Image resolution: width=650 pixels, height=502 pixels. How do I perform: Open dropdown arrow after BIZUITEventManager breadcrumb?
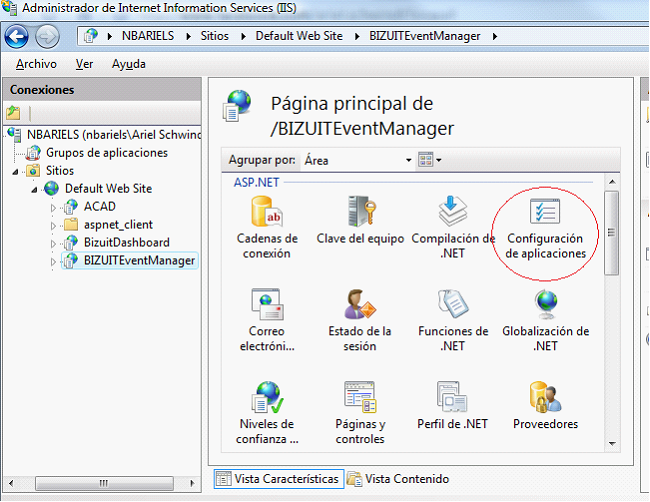(495, 36)
